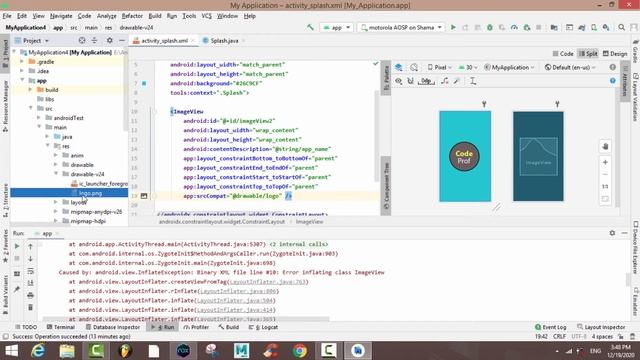The width and height of the screenshot is (640, 360).
Task: Click up the stack trace arrow
Action: [x=30, y=247]
